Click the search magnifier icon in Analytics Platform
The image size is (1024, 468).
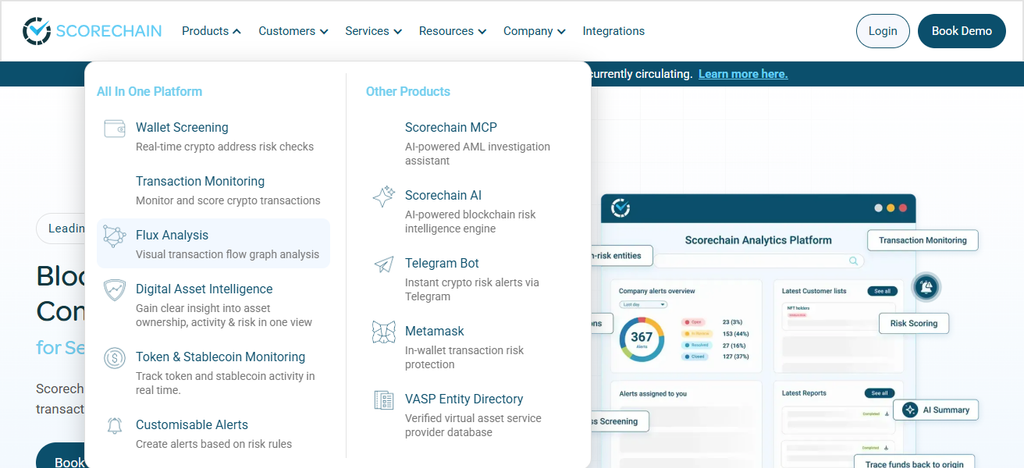click(853, 261)
